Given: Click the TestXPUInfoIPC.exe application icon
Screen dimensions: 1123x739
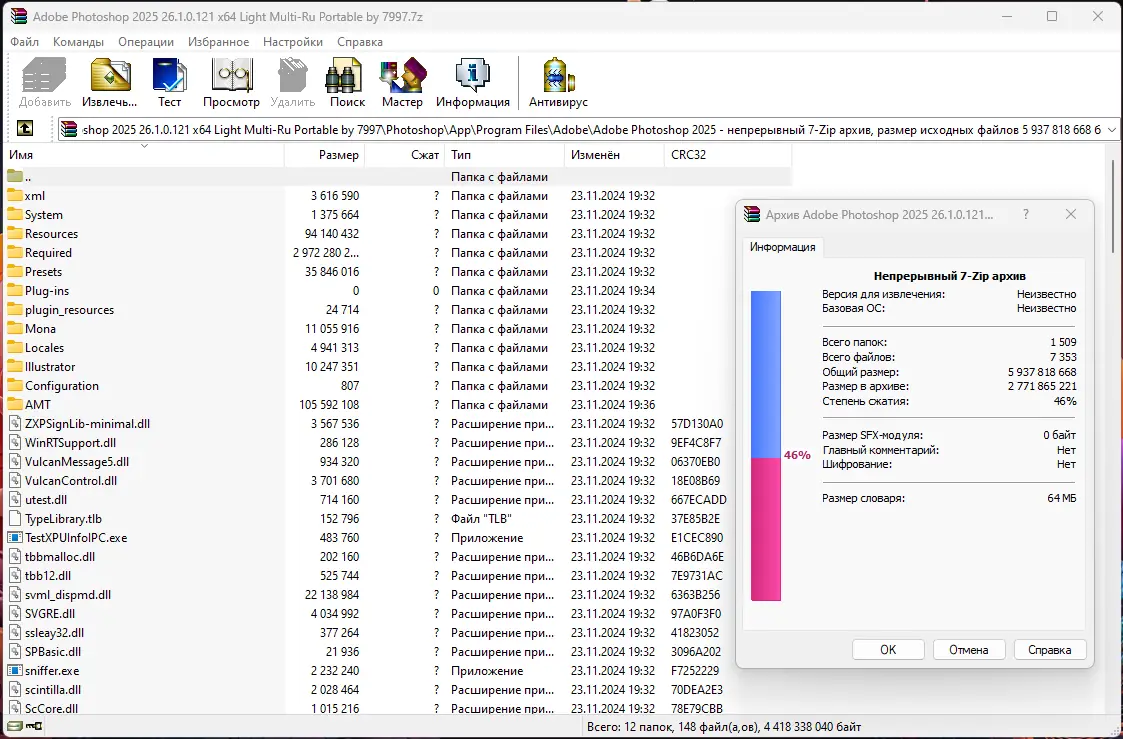Looking at the screenshot, I should point(15,537).
